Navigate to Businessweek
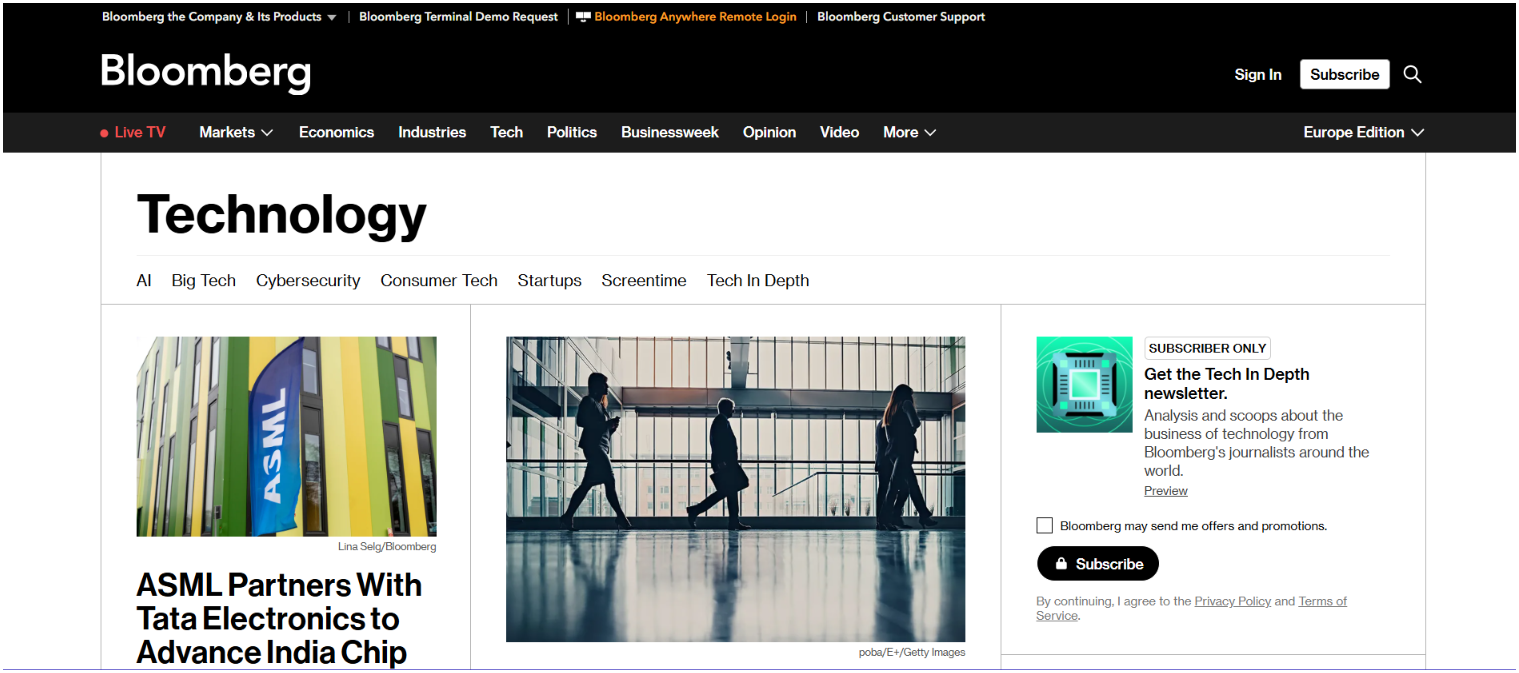This screenshot has width=1519, height=673. coord(670,132)
